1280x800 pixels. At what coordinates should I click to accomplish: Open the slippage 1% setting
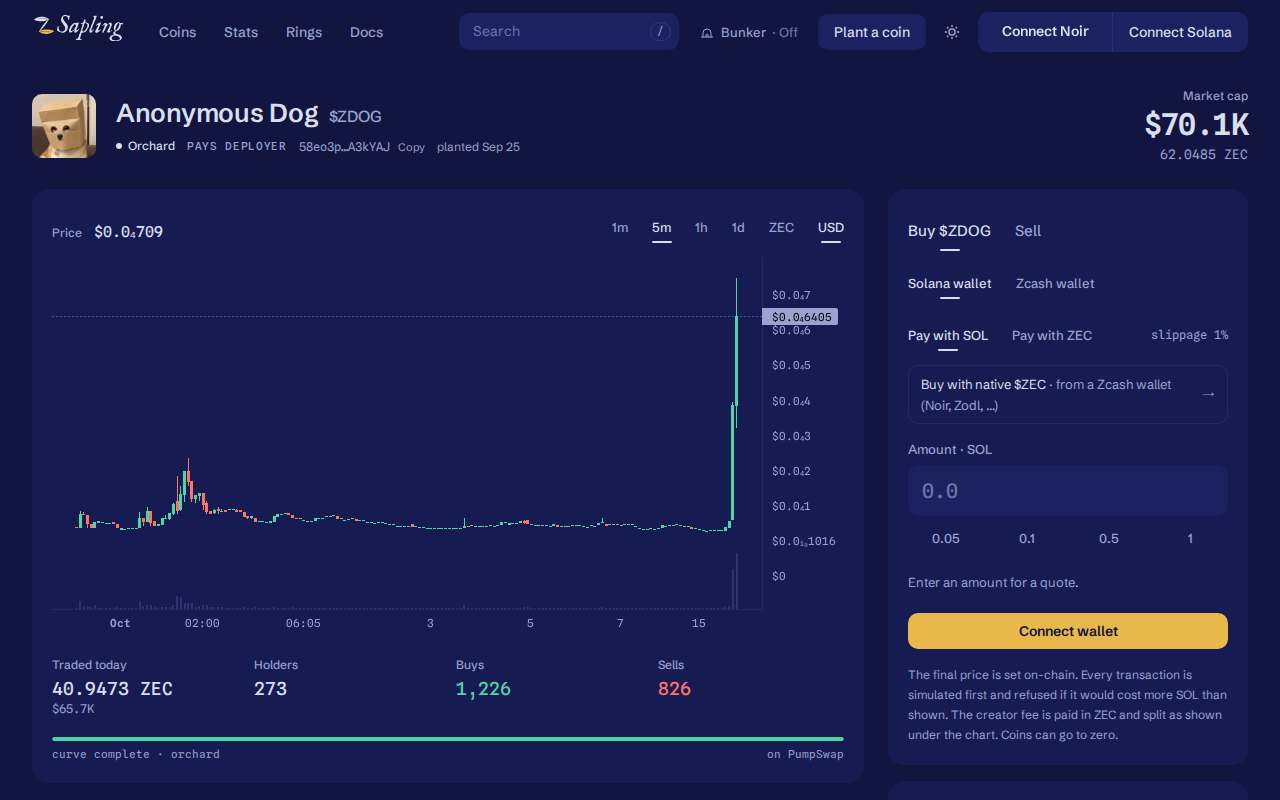point(1189,335)
